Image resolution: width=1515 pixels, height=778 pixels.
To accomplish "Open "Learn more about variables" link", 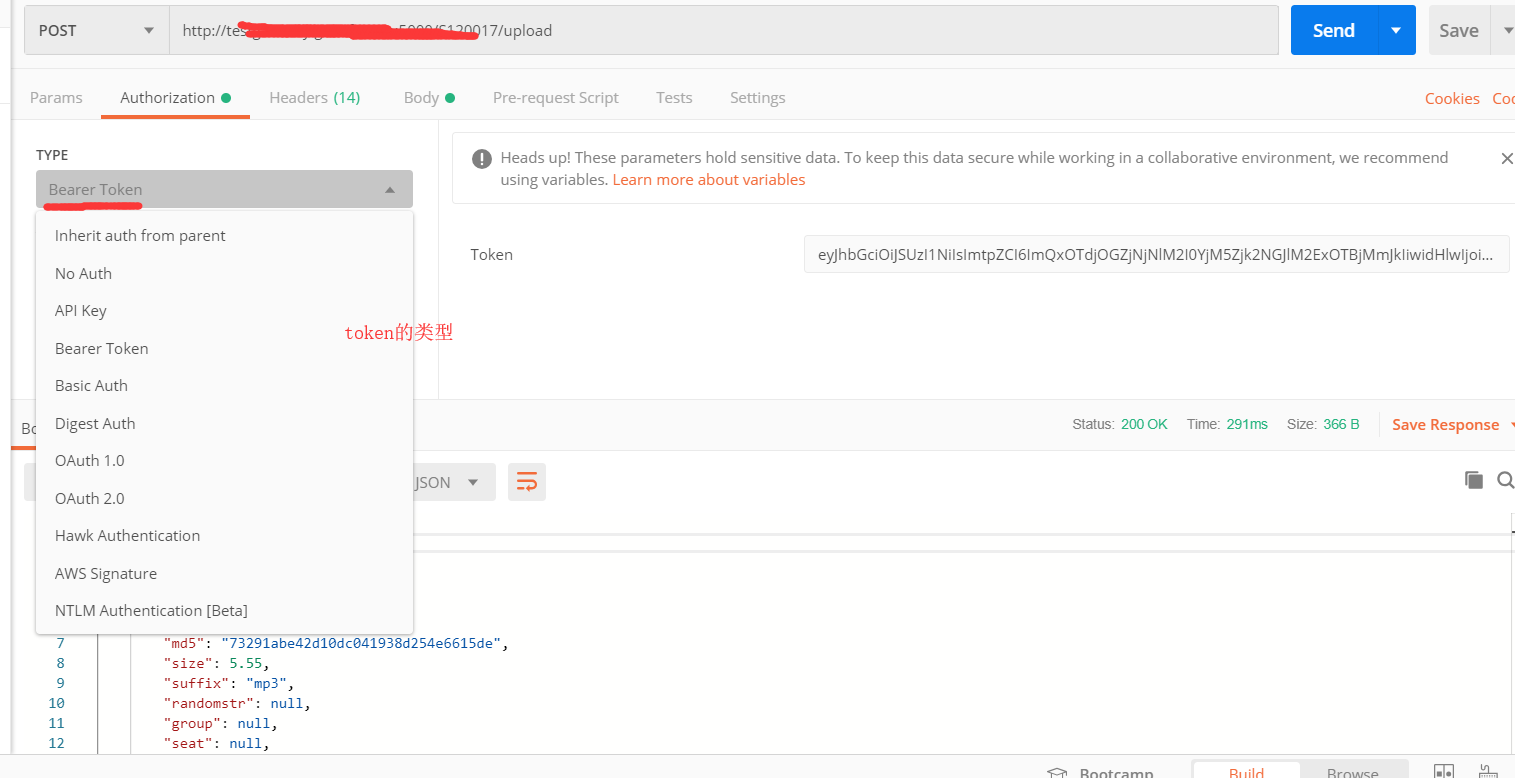I will coord(708,179).
